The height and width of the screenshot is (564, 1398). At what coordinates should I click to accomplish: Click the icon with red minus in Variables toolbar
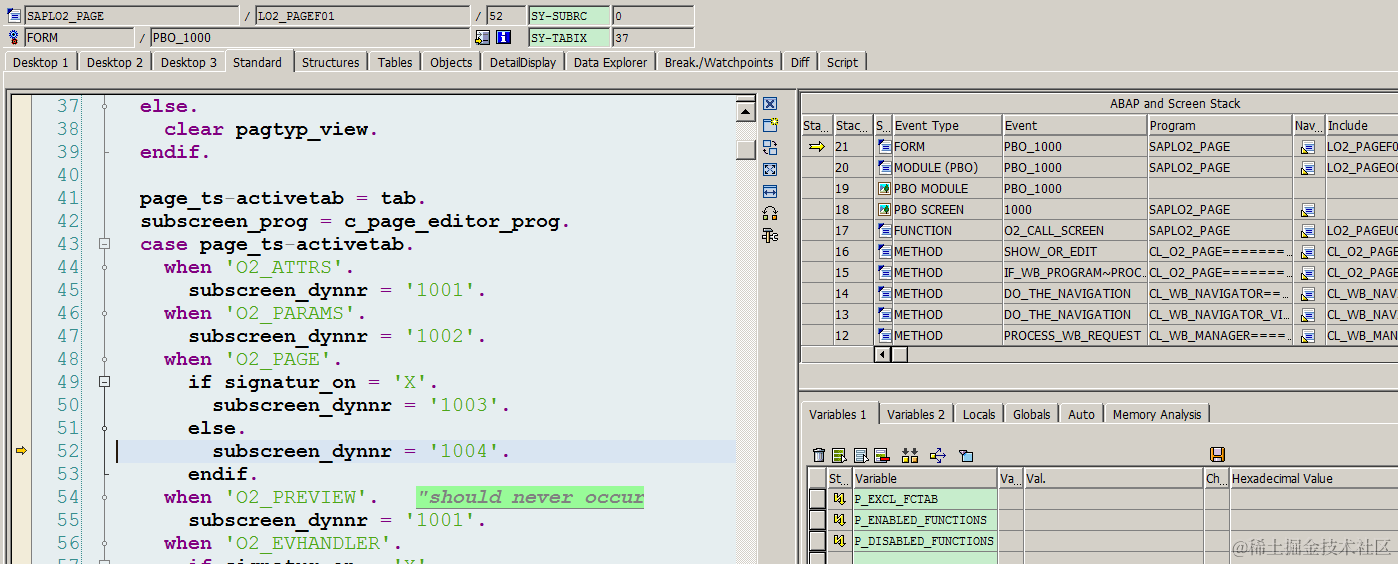[881, 455]
